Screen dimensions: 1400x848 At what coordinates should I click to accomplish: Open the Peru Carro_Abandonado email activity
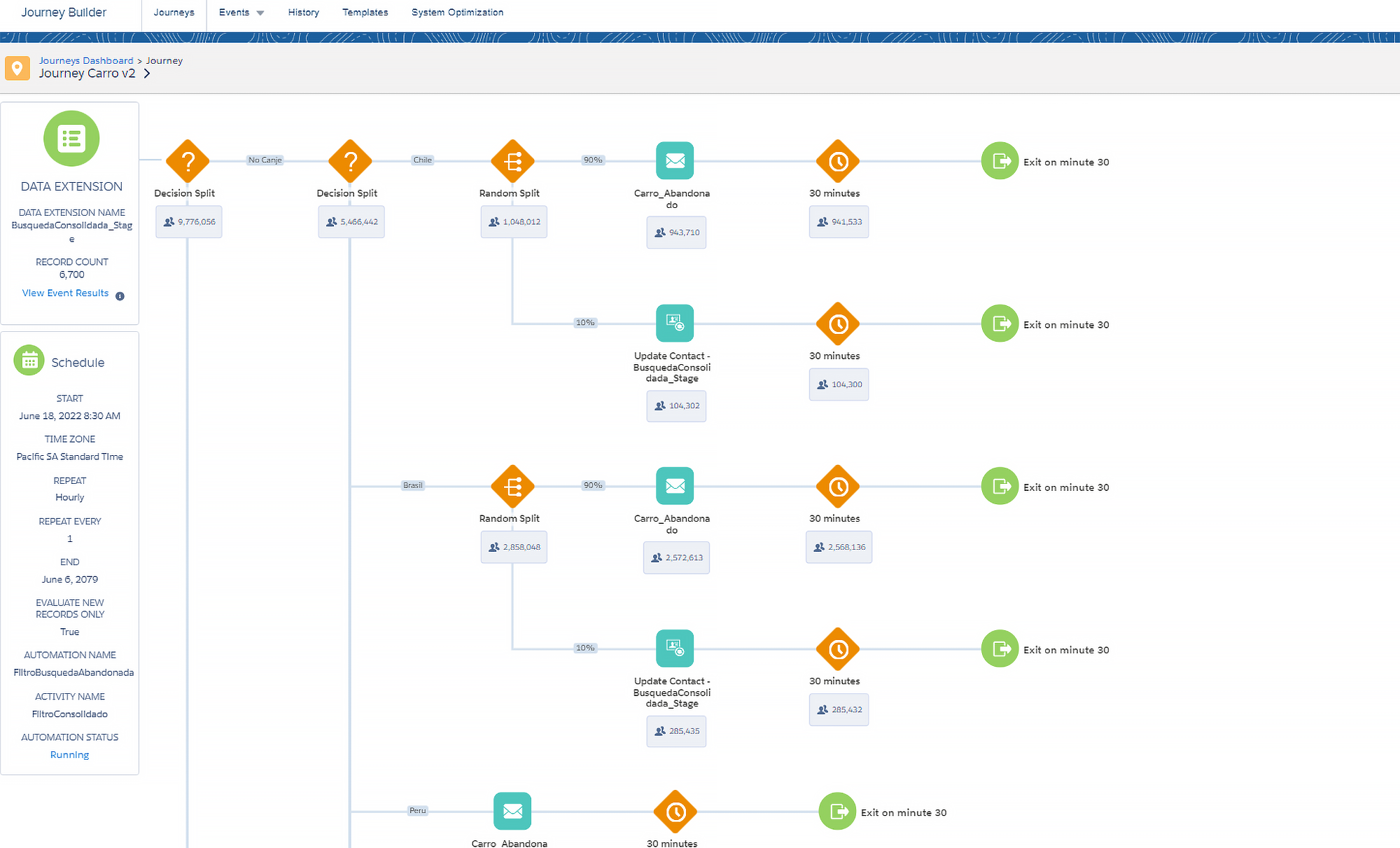tap(512, 811)
